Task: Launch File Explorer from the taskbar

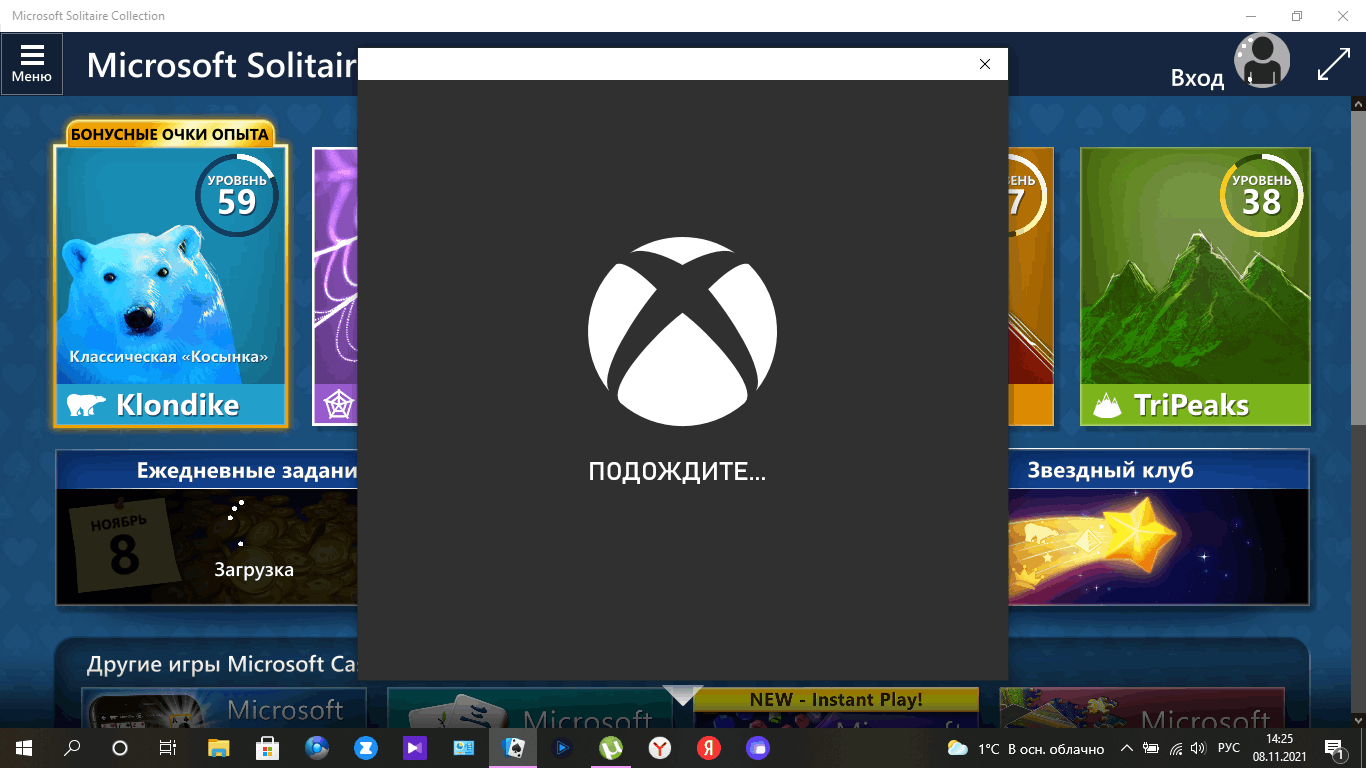Action: click(x=219, y=748)
